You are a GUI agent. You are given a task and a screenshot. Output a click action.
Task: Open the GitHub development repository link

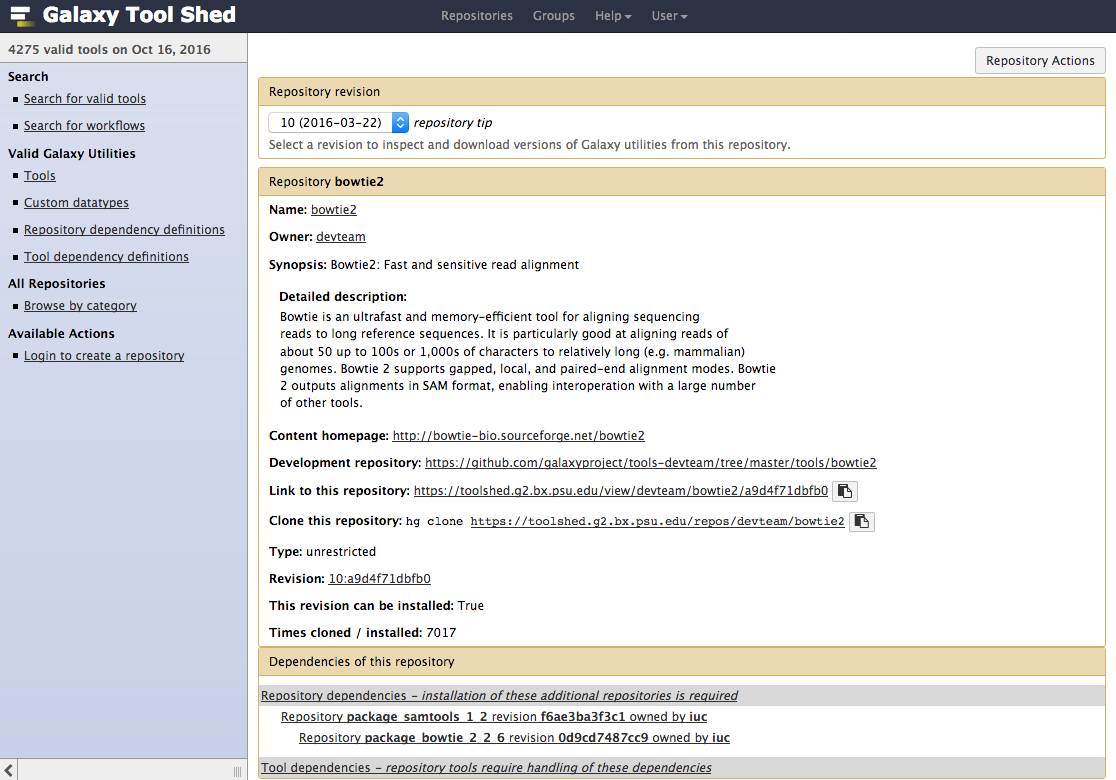(651, 463)
